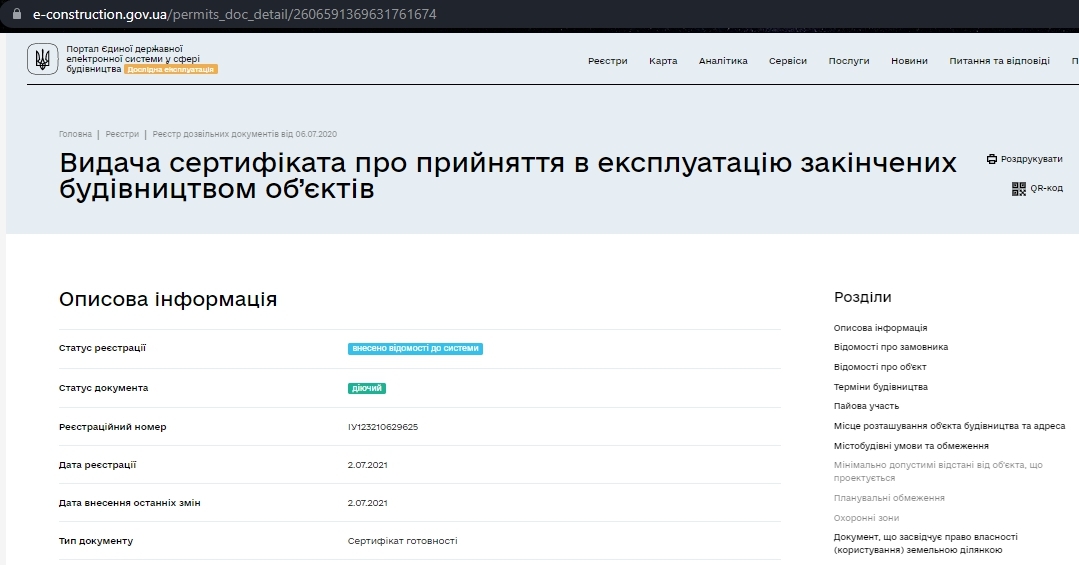The image size is (1079, 565).
Task: Open Документ, що засвідчує право власності link
Action: pyautogui.click(x=926, y=544)
